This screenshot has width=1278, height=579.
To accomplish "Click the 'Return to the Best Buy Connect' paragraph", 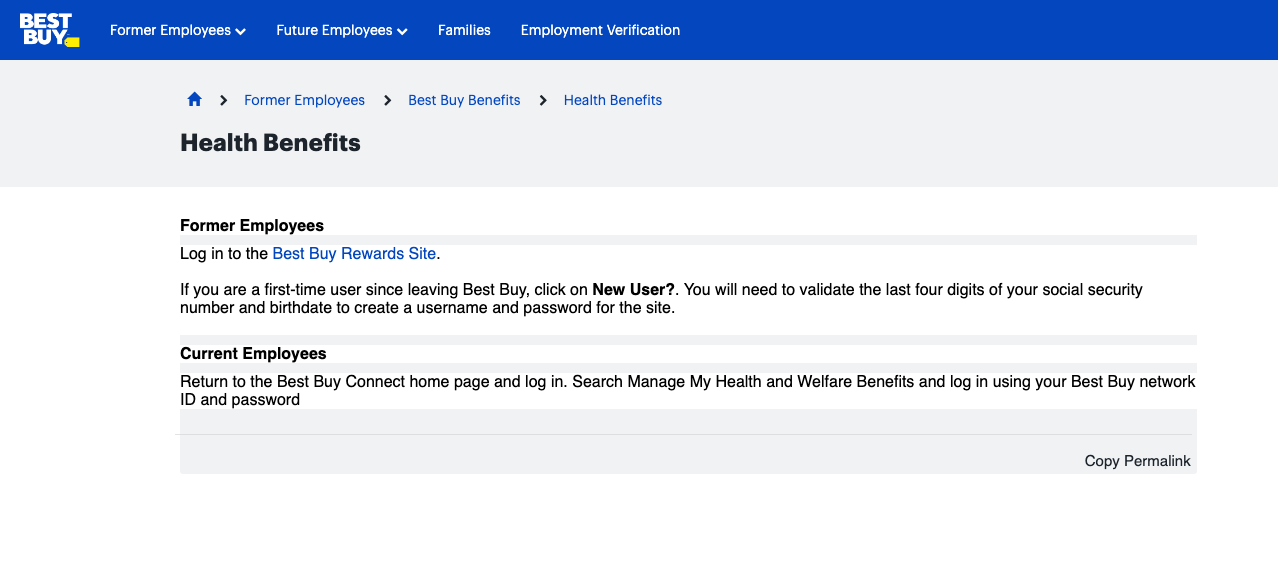I will (x=688, y=390).
